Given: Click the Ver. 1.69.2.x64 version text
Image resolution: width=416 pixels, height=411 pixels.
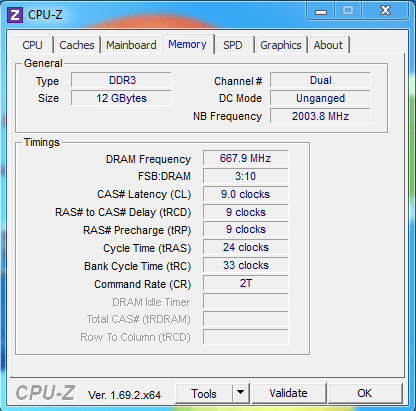Looking at the screenshot, I should (x=124, y=395).
